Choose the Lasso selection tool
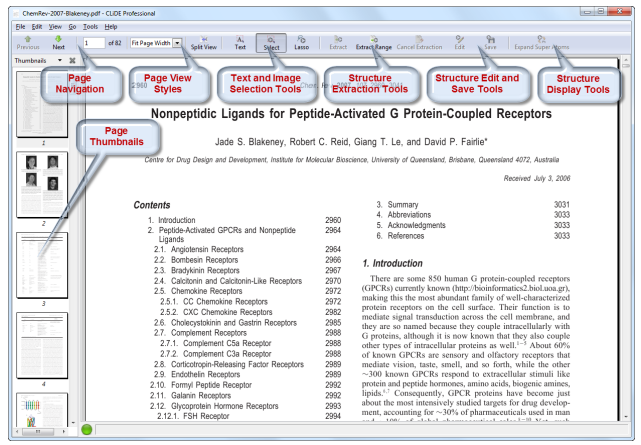The image size is (641, 445). point(301,43)
